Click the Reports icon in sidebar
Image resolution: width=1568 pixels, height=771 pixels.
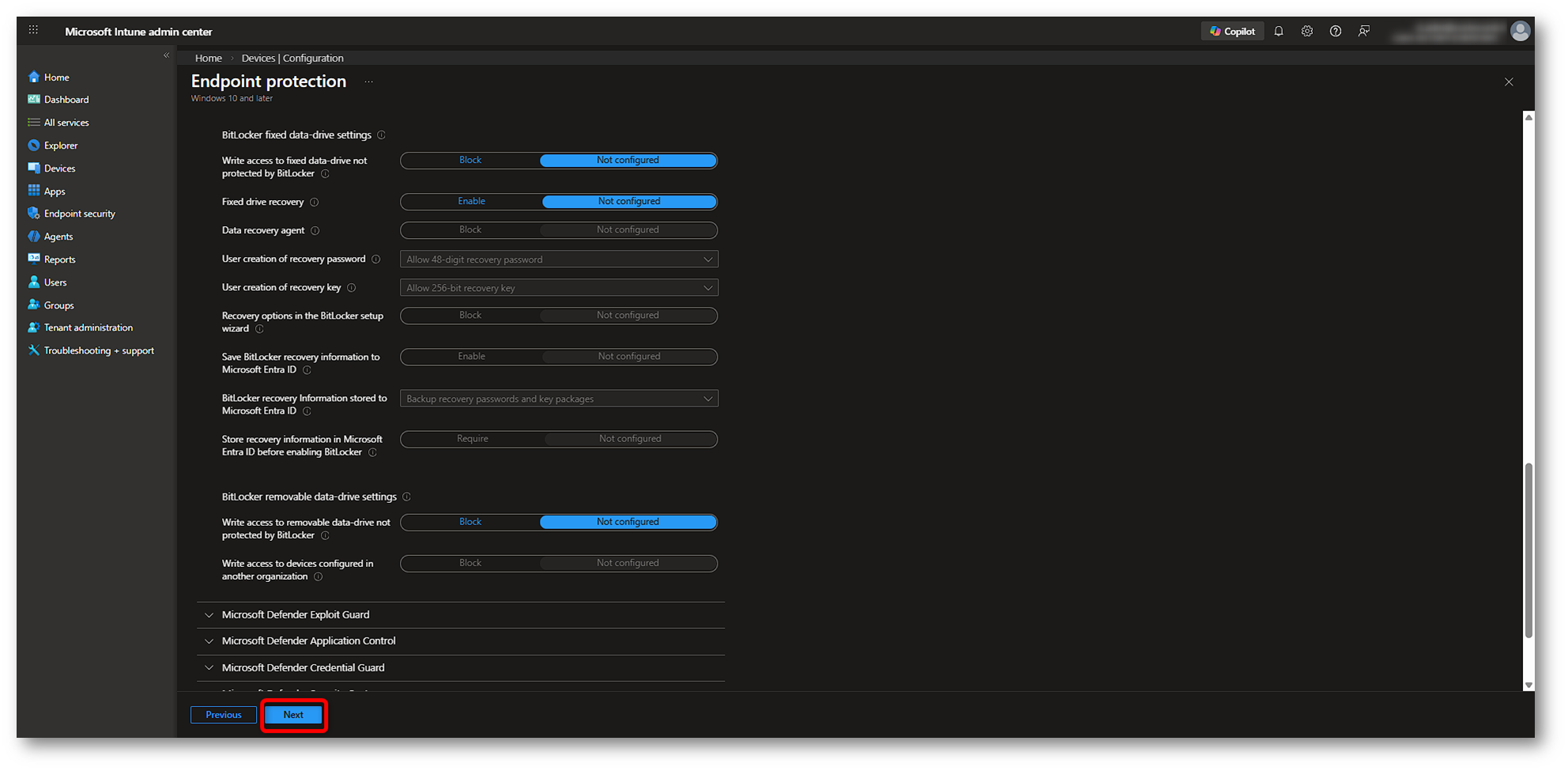coord(34,259)
